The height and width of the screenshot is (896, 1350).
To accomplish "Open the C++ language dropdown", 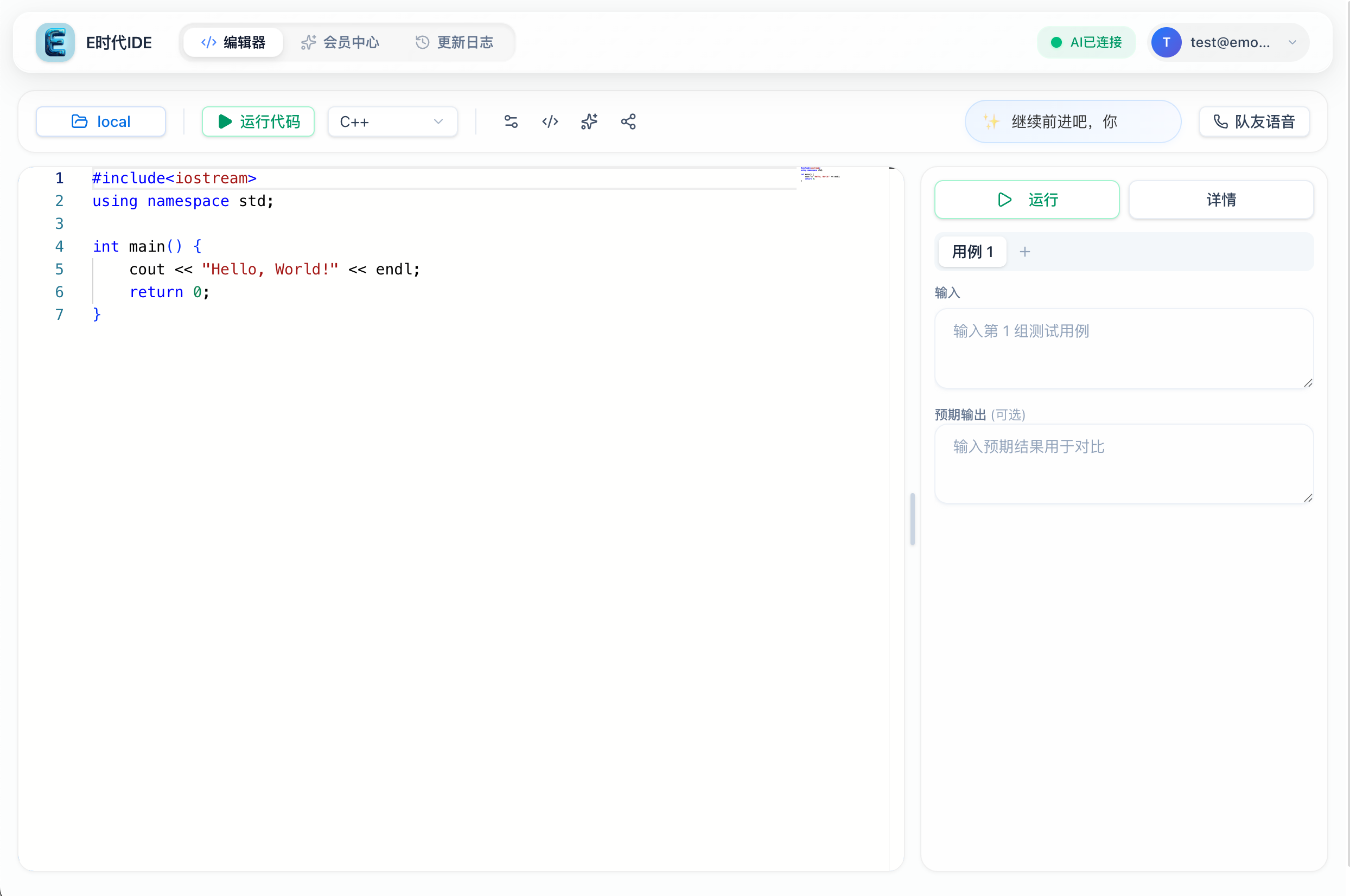I will click(x=392, y=121).
